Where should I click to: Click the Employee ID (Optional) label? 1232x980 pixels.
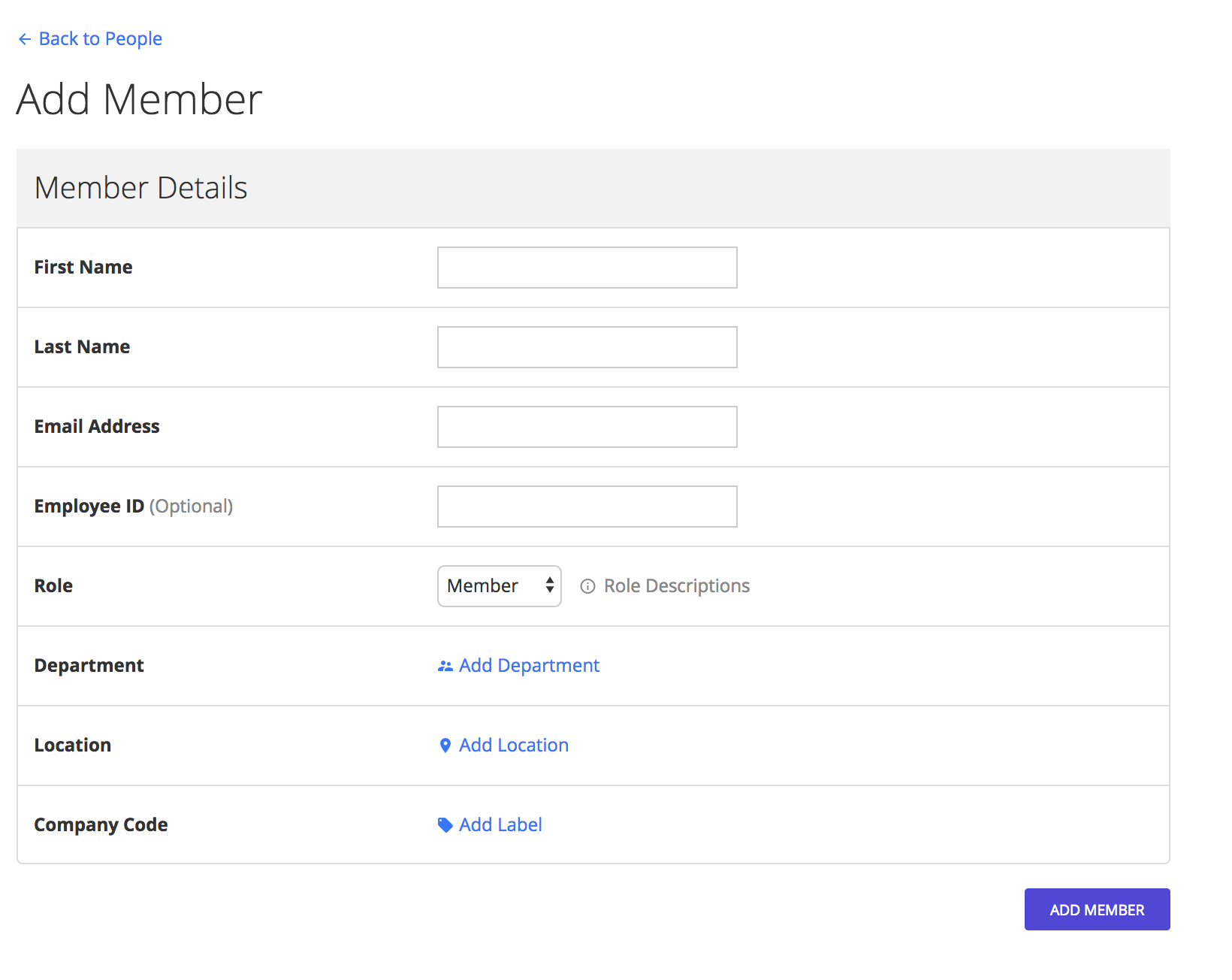[134, 507]
